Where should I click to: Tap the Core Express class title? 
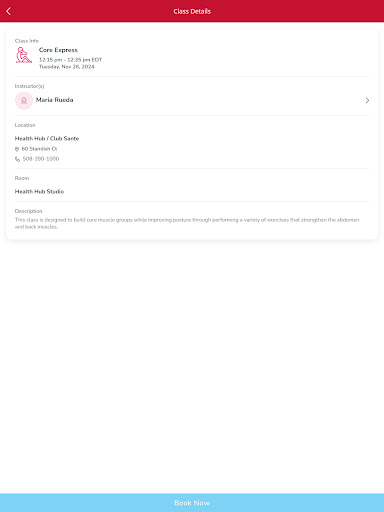[x=58, y=50]
